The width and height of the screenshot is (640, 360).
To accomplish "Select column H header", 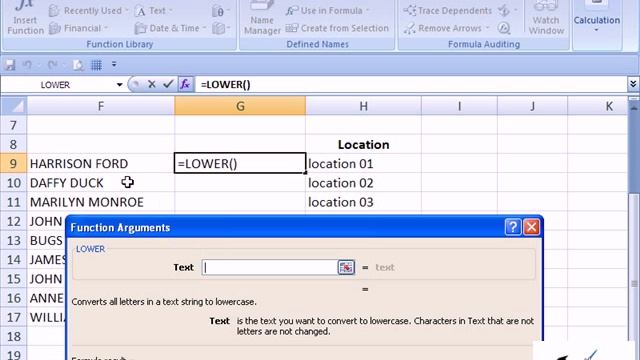I will coord(363,106).
